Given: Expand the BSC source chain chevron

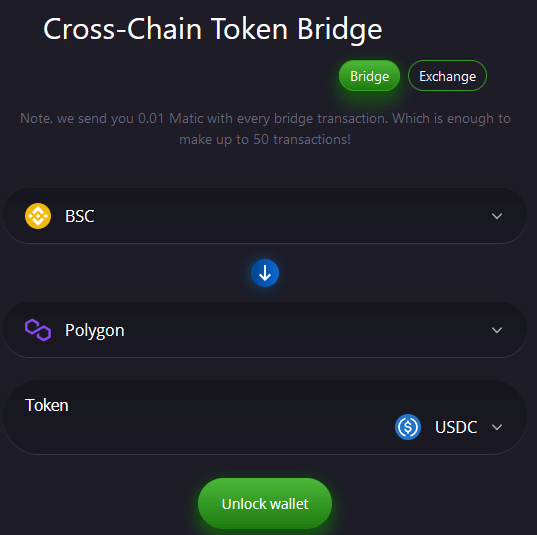Looking at the screenshot, I should [x=497, y=216].
